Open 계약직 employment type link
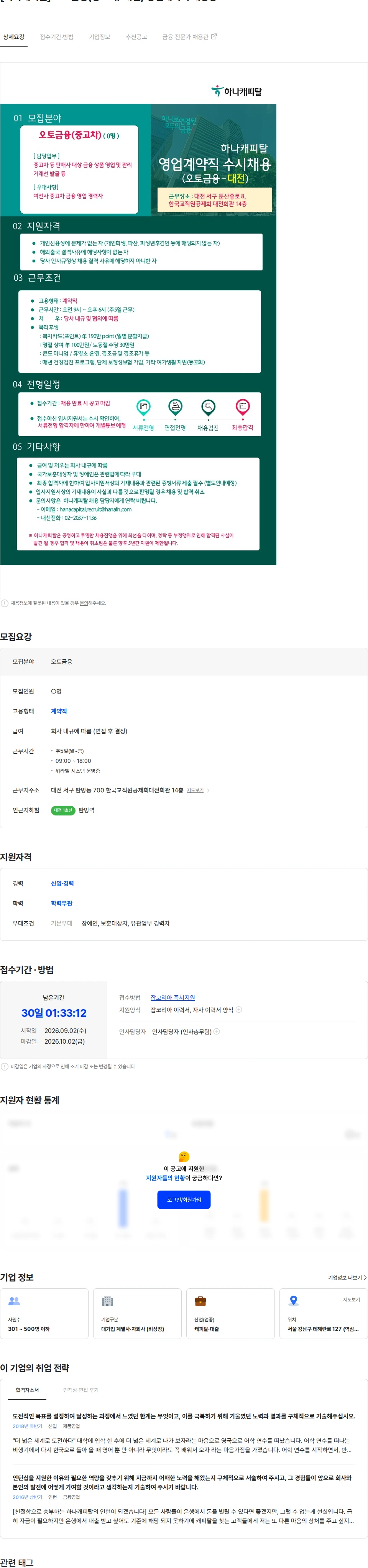The width and height of the screenshot is (368, 1568). pos(59,711)
